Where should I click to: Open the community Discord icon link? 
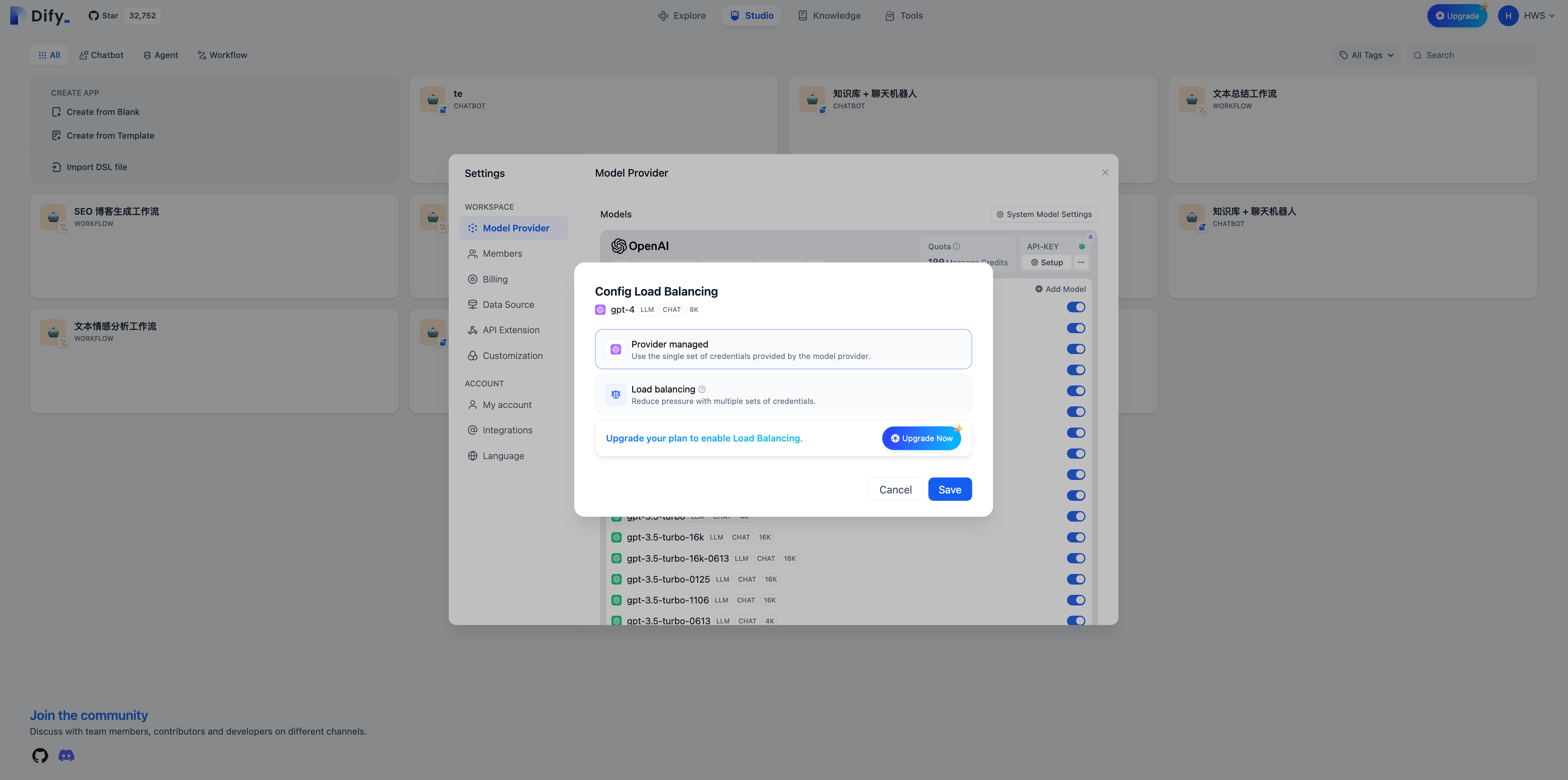[66, 755]
